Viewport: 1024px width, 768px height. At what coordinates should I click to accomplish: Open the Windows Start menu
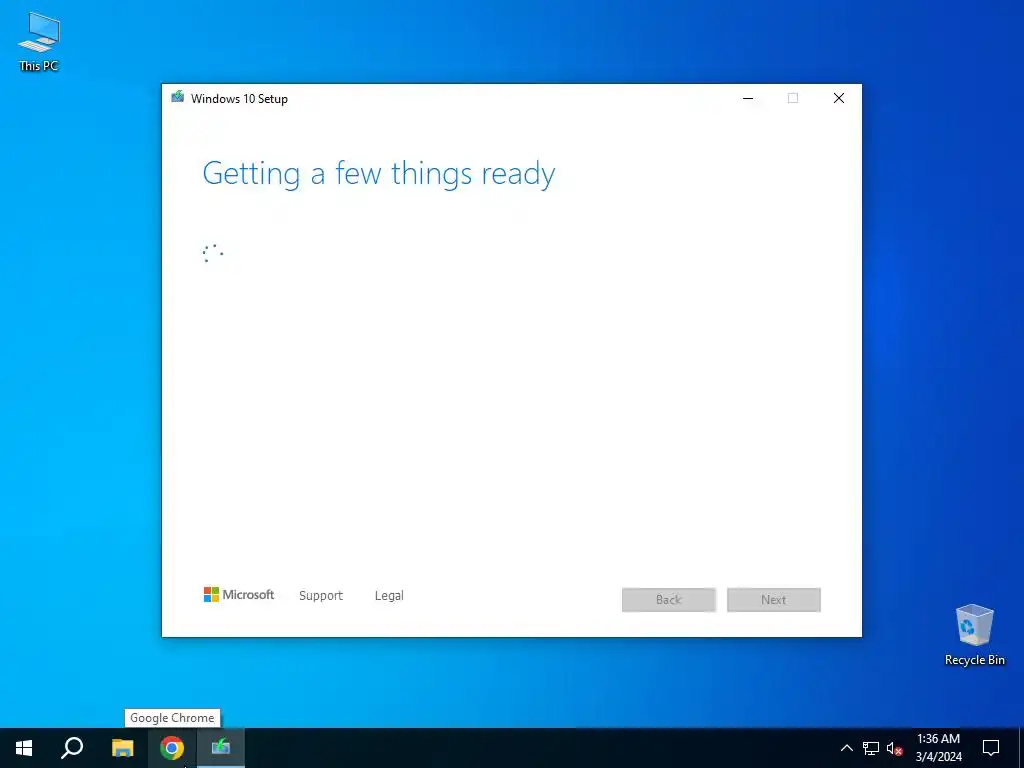tap(24, 748)
